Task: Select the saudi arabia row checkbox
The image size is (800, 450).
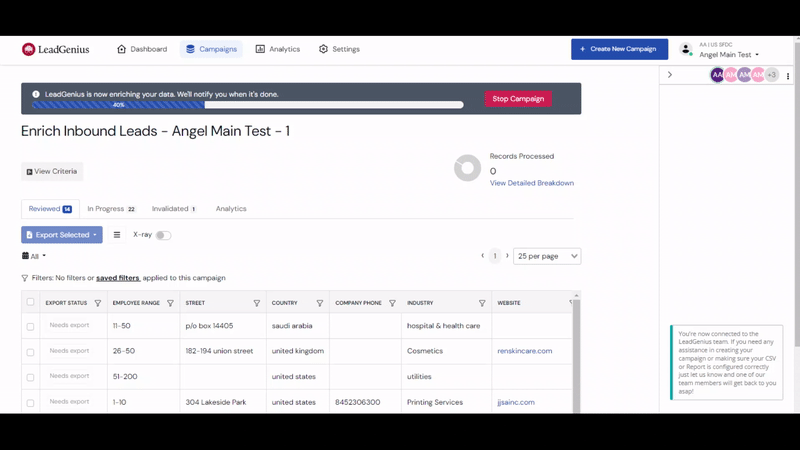Action: point(30,327)
